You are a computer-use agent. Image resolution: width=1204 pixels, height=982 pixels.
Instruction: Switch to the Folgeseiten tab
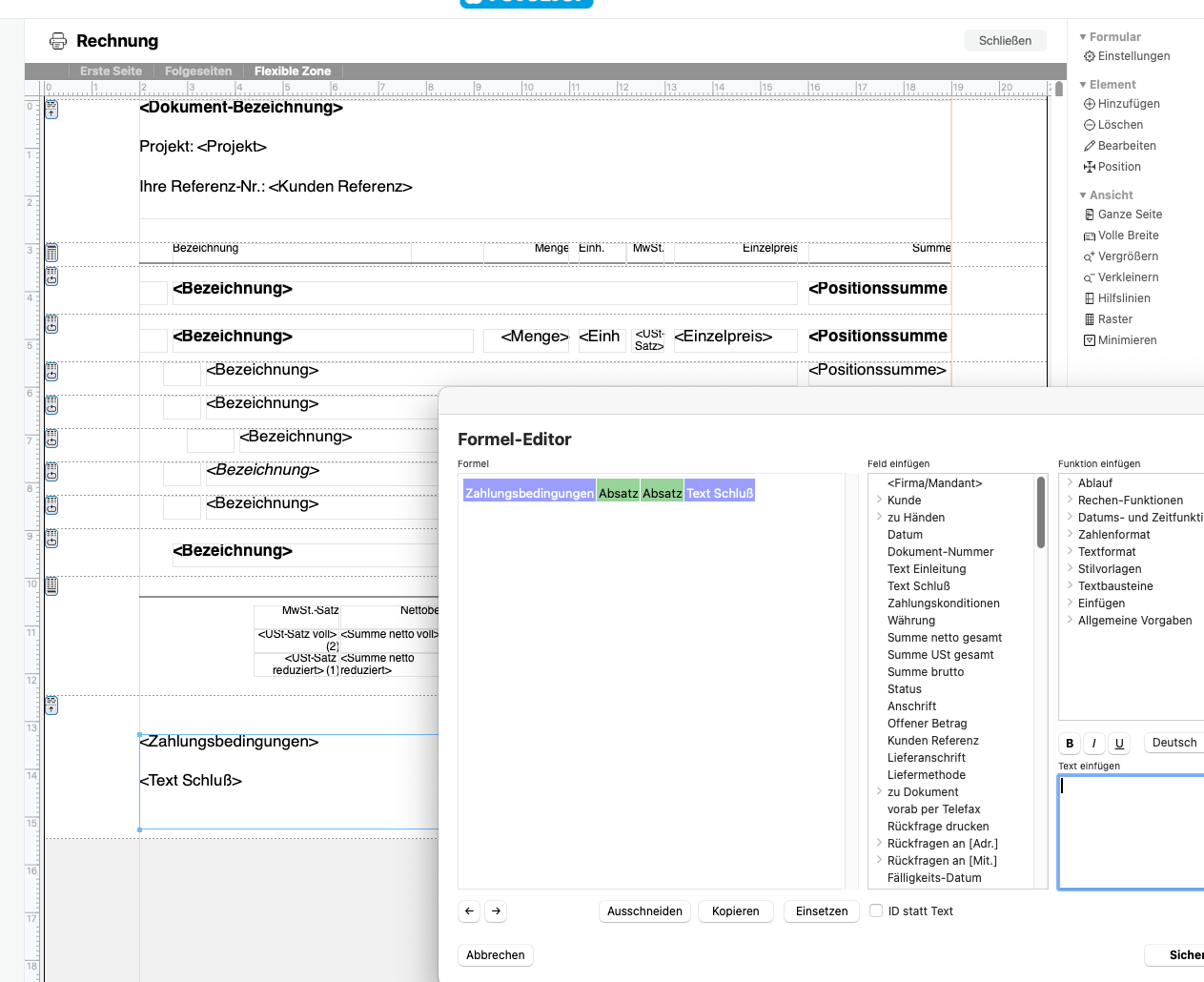coord(198,72)
